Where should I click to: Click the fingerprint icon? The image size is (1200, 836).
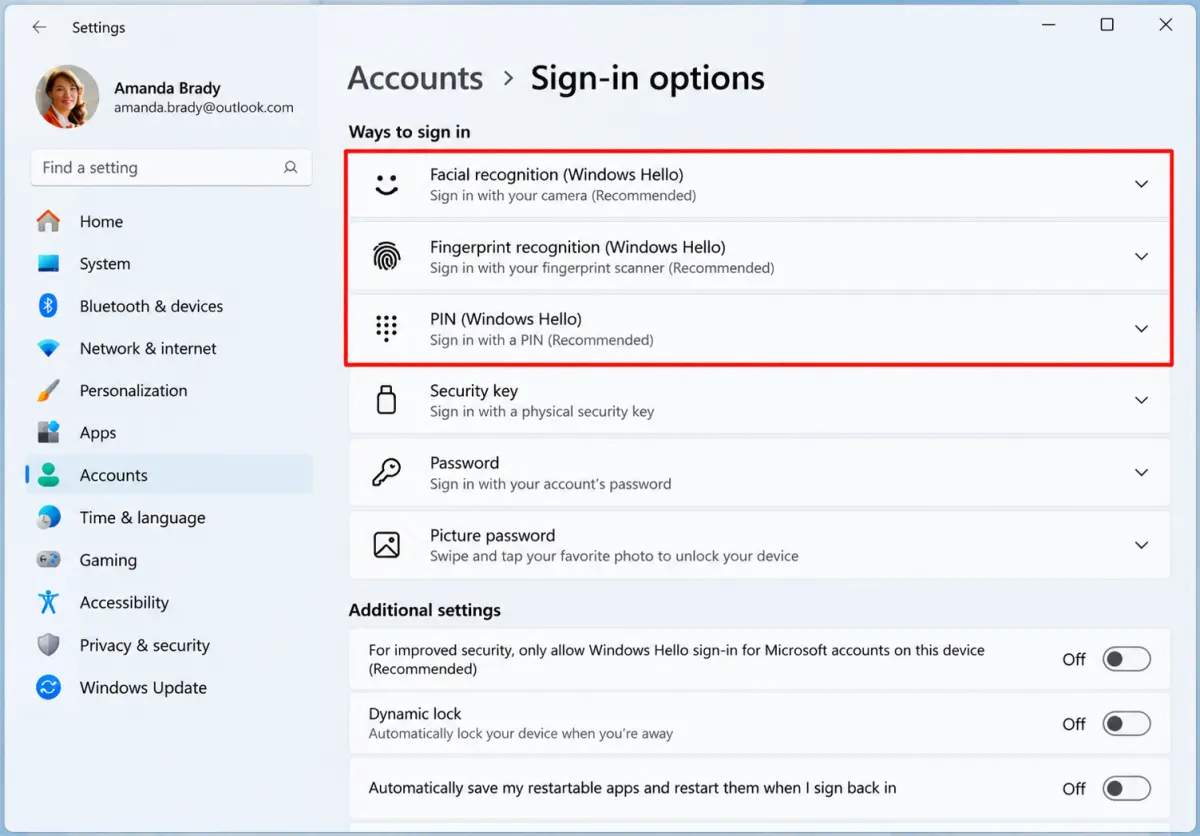[386, 257]
